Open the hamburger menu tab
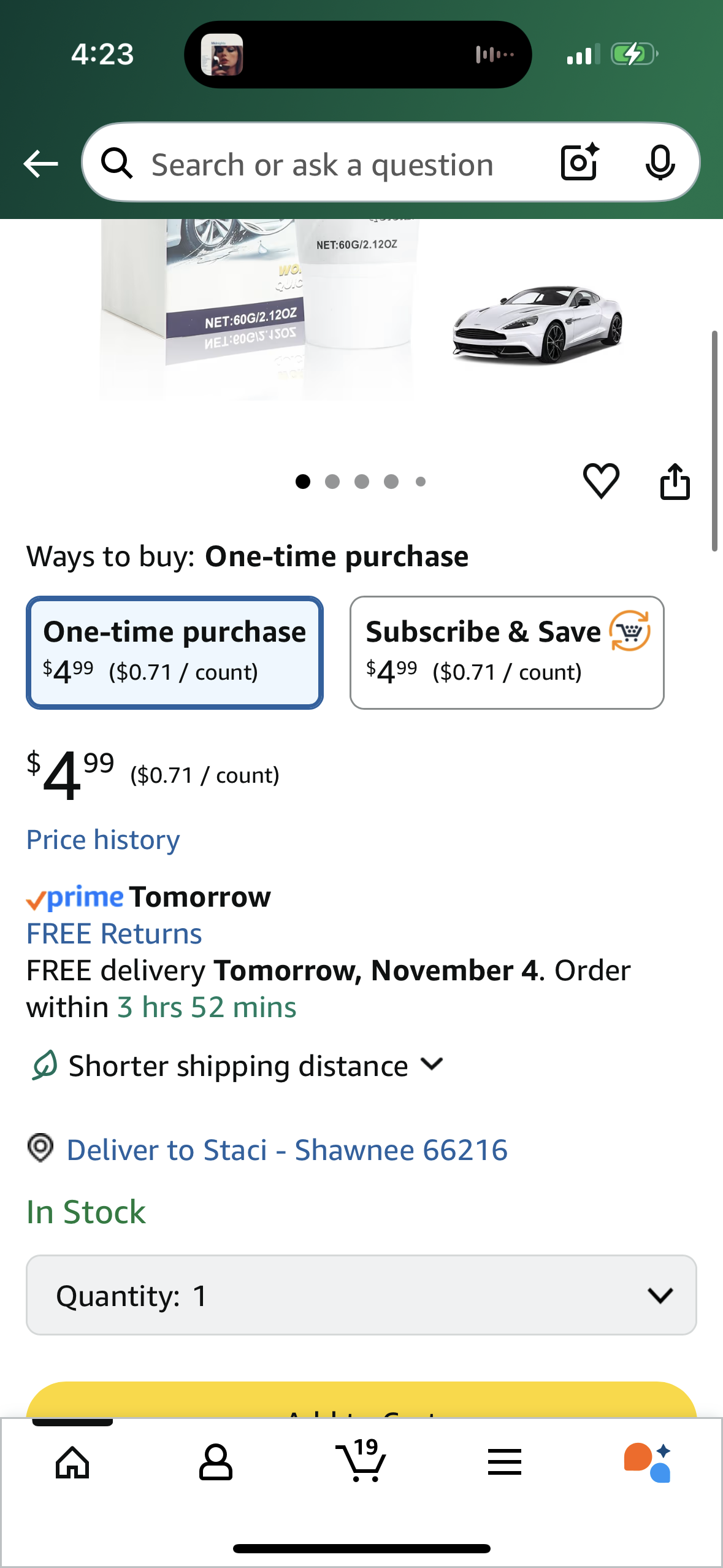The height and width of the screenshot is (1568, 723). click(504, 1462)
